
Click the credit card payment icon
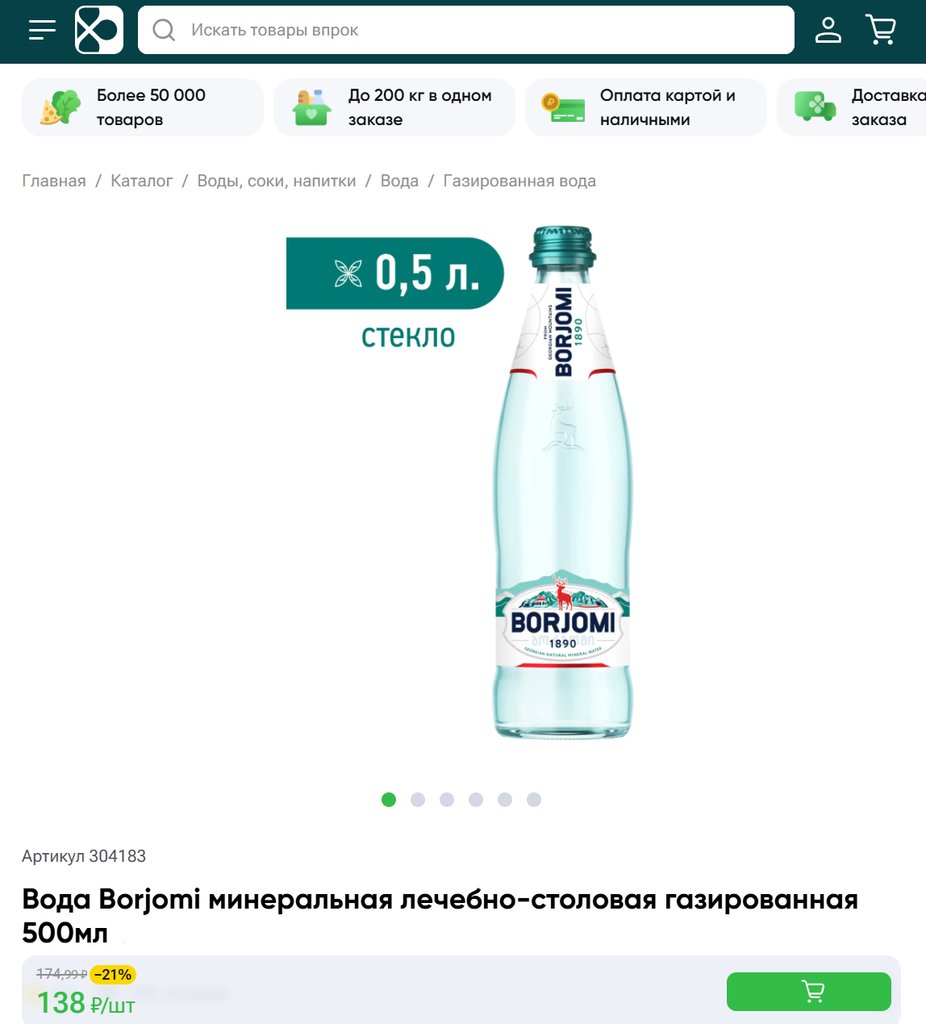click(x=563, y=108)
